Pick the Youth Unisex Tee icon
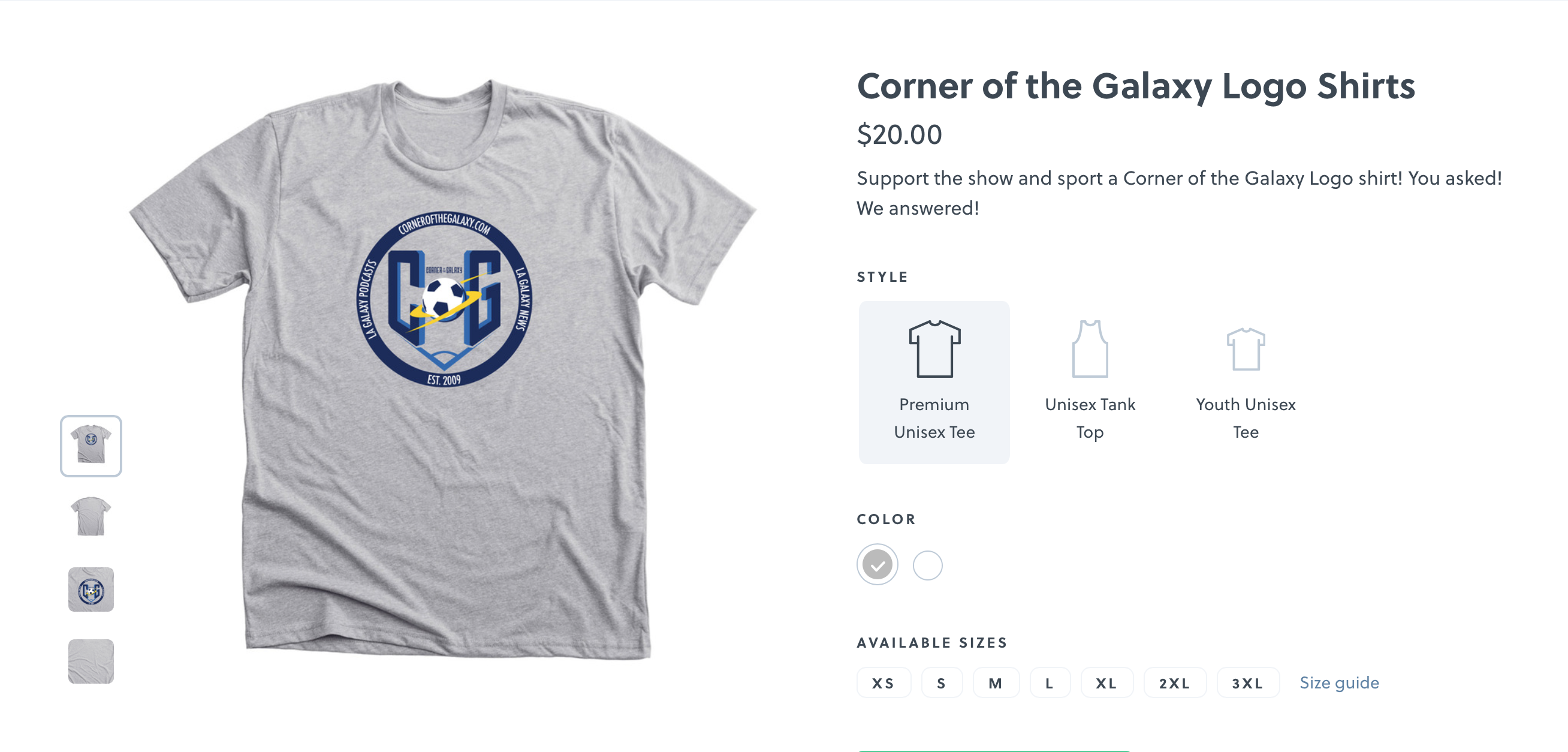 1246,349
